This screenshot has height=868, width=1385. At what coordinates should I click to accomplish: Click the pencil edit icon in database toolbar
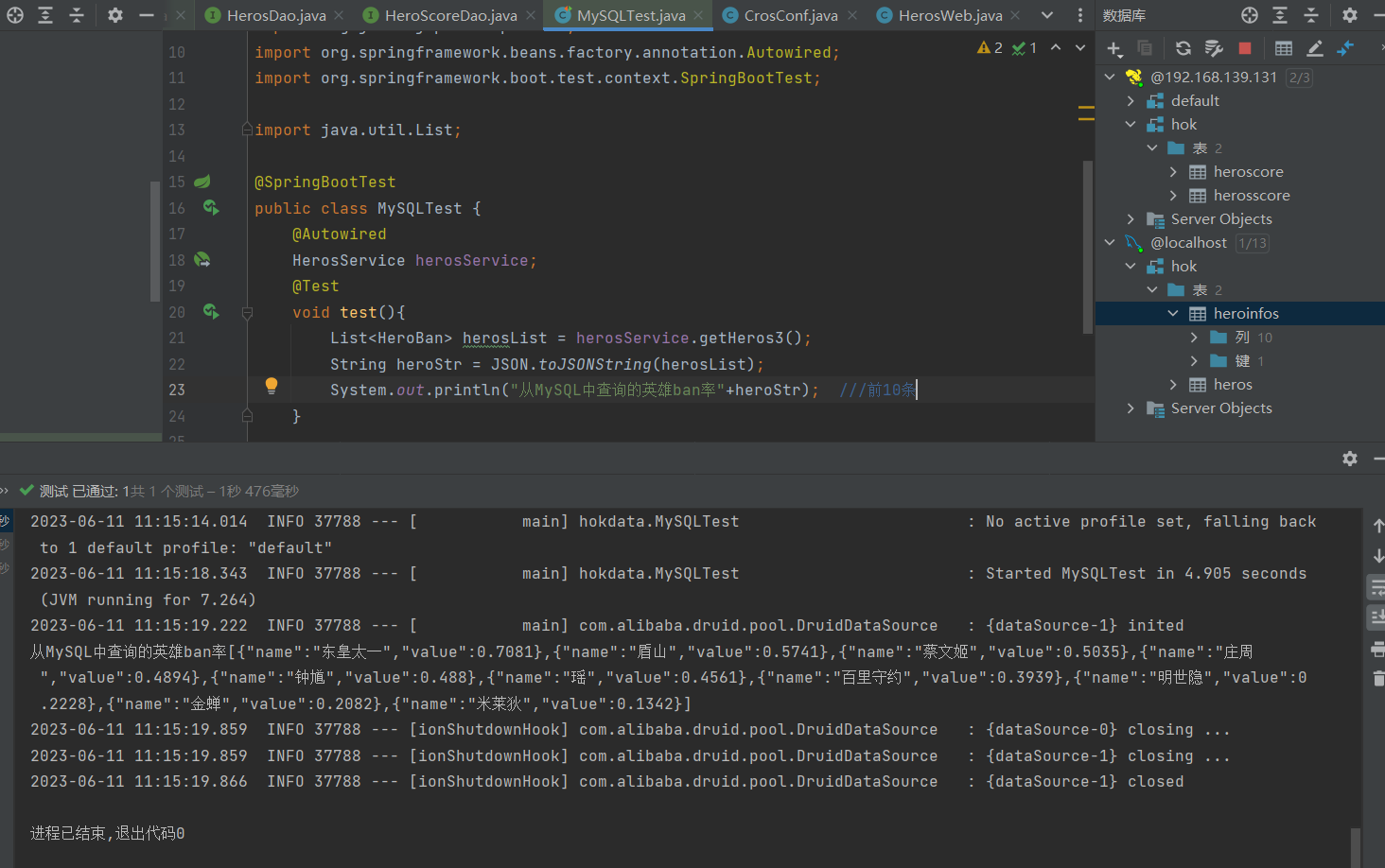click(x=1315, y=48)
